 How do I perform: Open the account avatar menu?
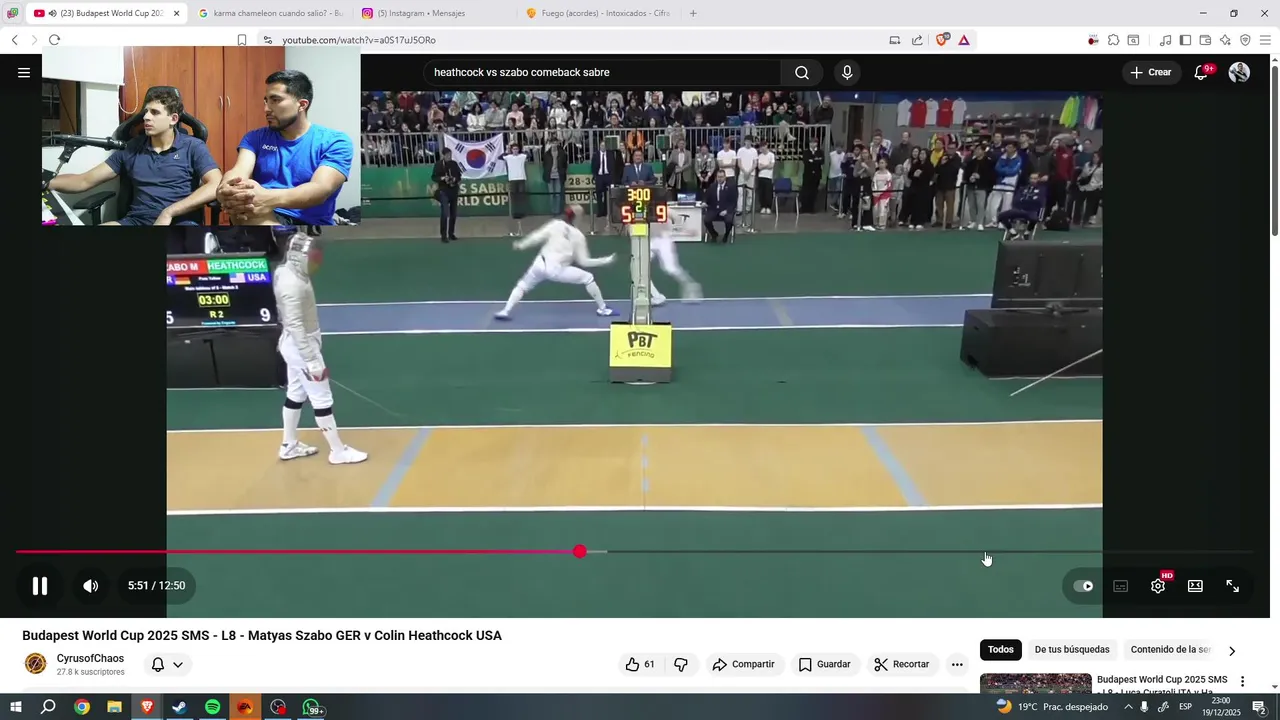point(1239,72)
